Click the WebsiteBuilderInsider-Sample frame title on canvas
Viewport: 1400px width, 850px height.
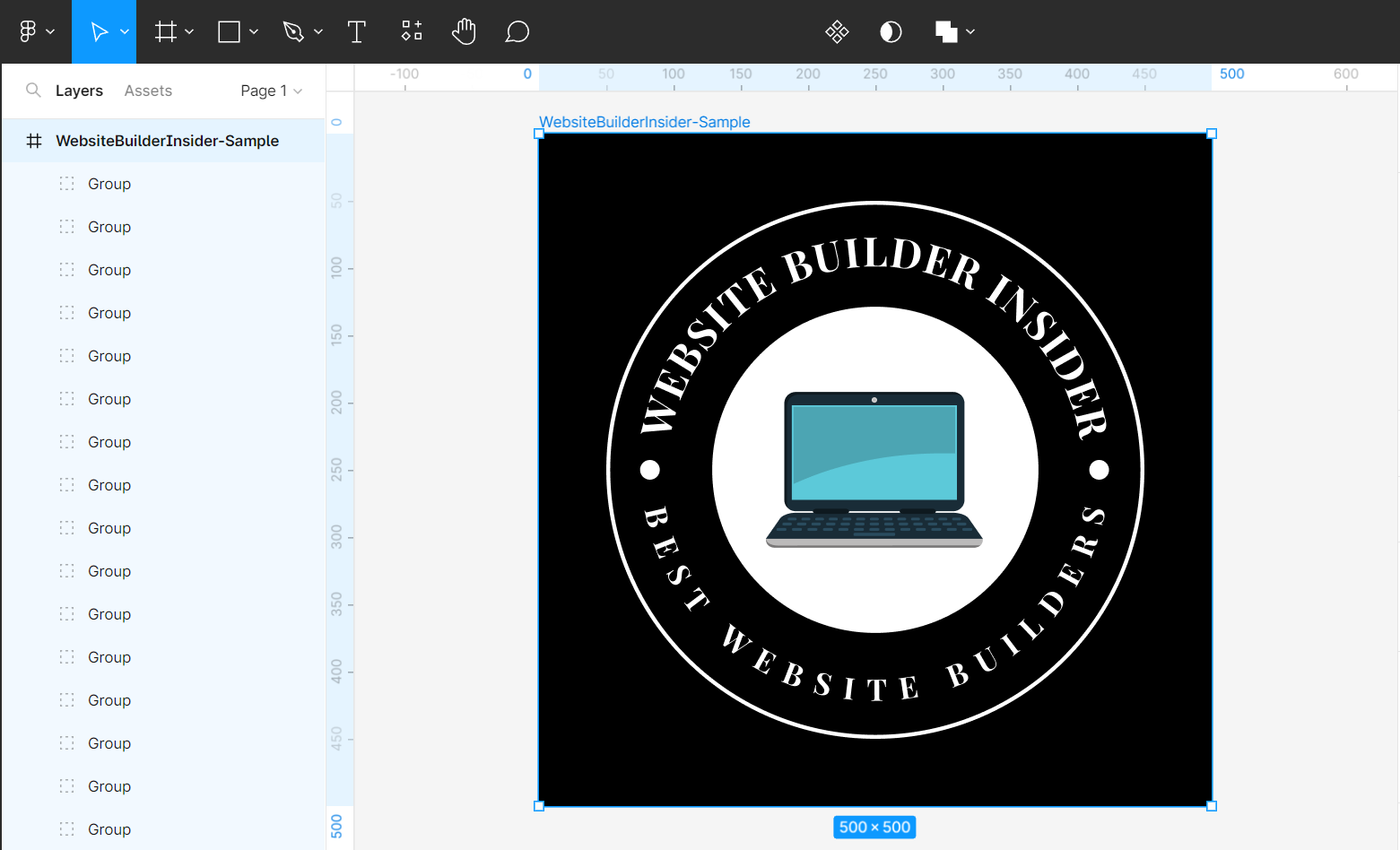point(644,122)
